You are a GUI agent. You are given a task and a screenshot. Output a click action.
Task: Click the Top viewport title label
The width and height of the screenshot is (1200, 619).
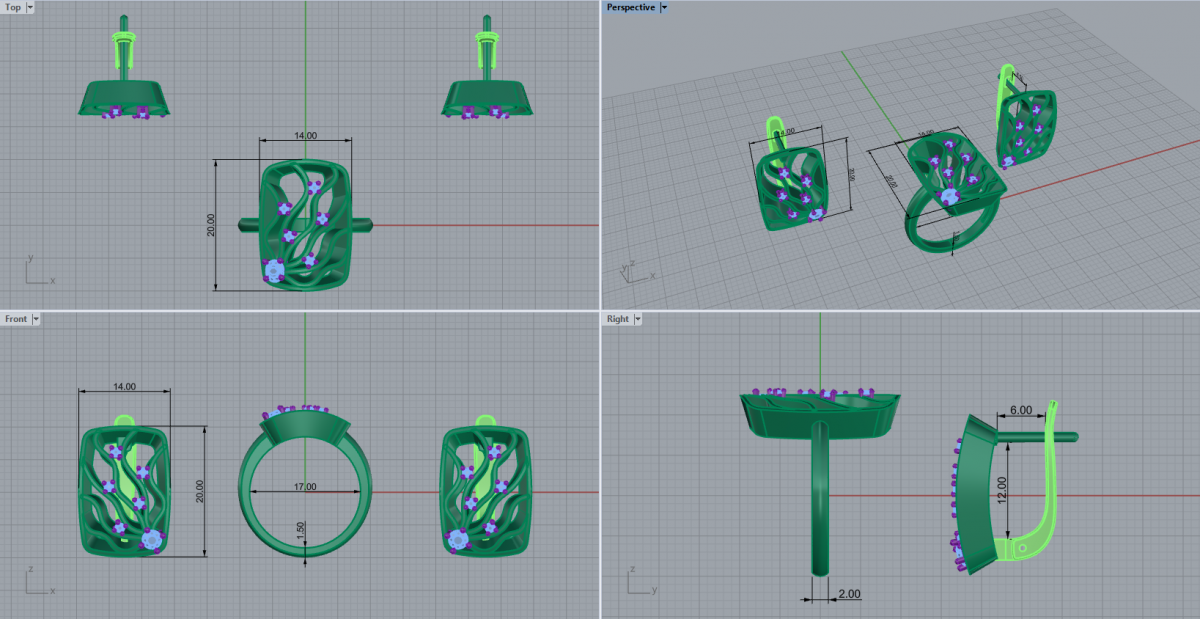coord(13,7)
